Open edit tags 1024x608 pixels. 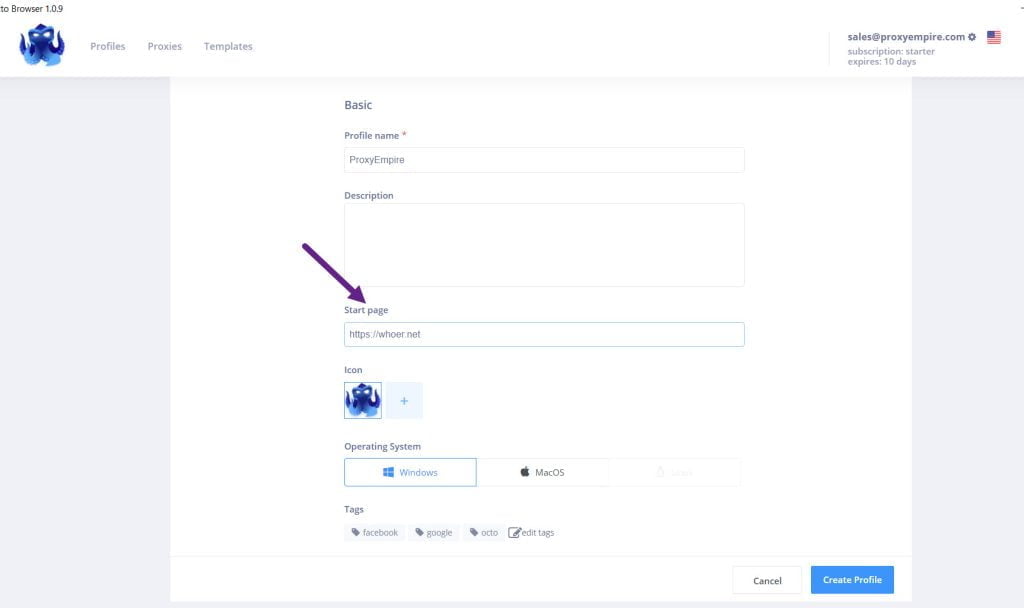(531, 532)
